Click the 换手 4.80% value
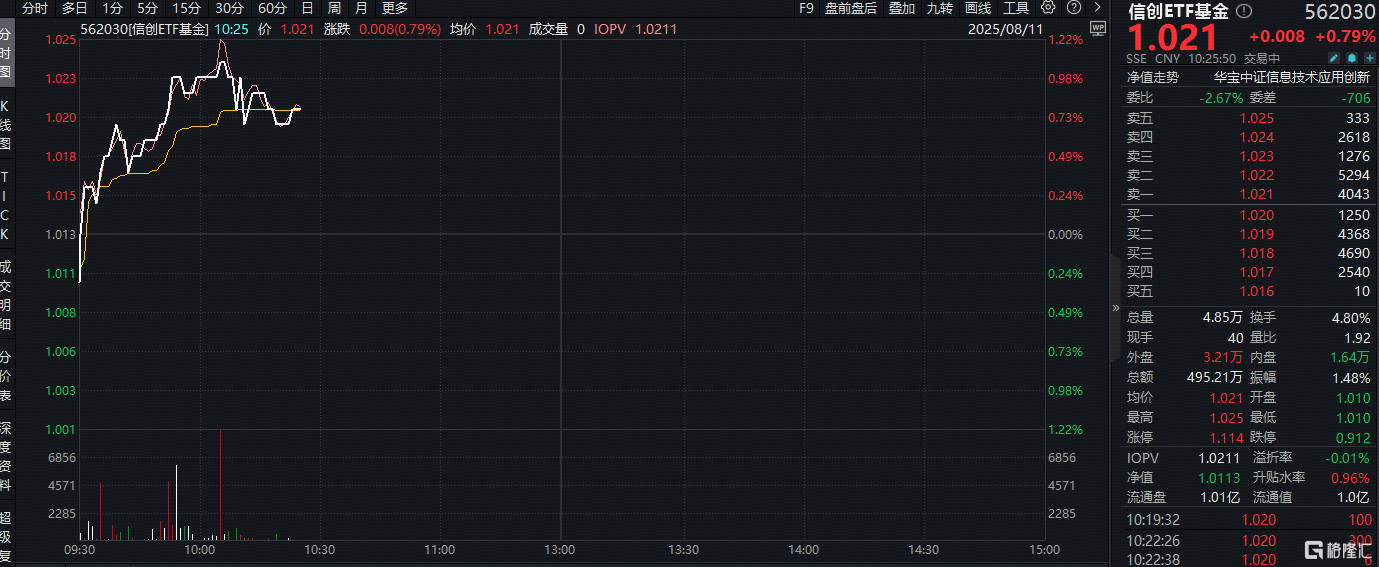1379x567 pixels. (1351, 317)
